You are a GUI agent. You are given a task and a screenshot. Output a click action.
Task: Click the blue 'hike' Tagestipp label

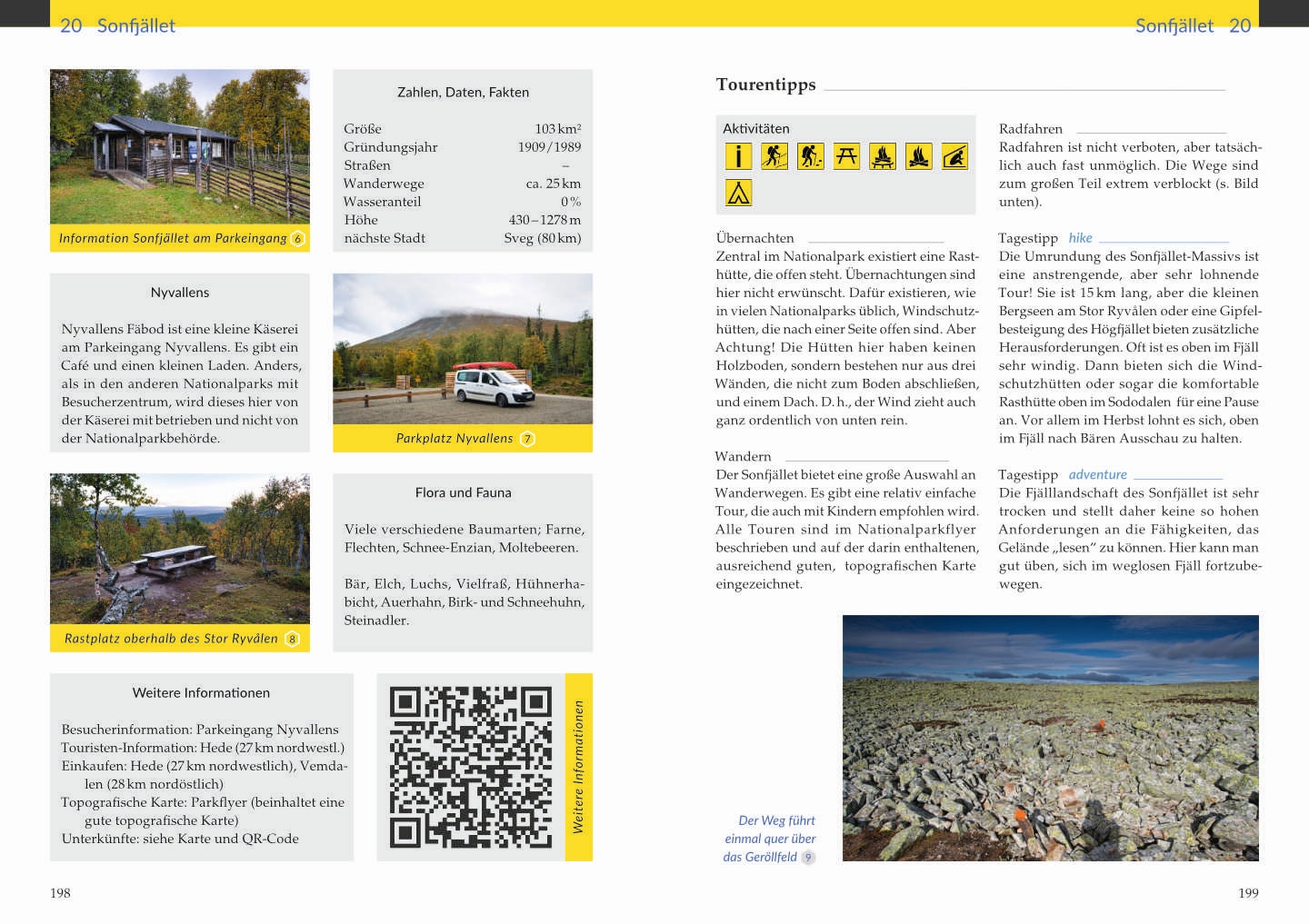click(x=1080, y=238)
